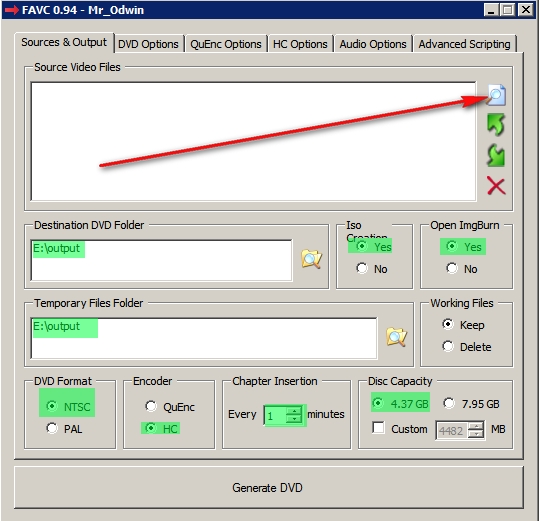
Task: Minimize the FAVC window
Action: coord(491,10)
